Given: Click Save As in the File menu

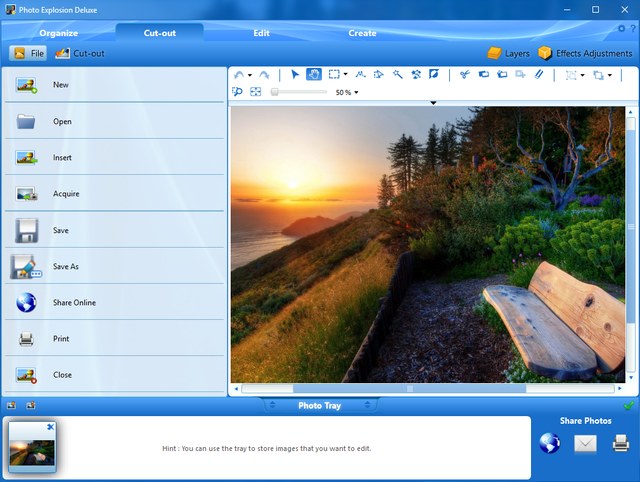Looking at the screenshot, I should click(66, 267).
